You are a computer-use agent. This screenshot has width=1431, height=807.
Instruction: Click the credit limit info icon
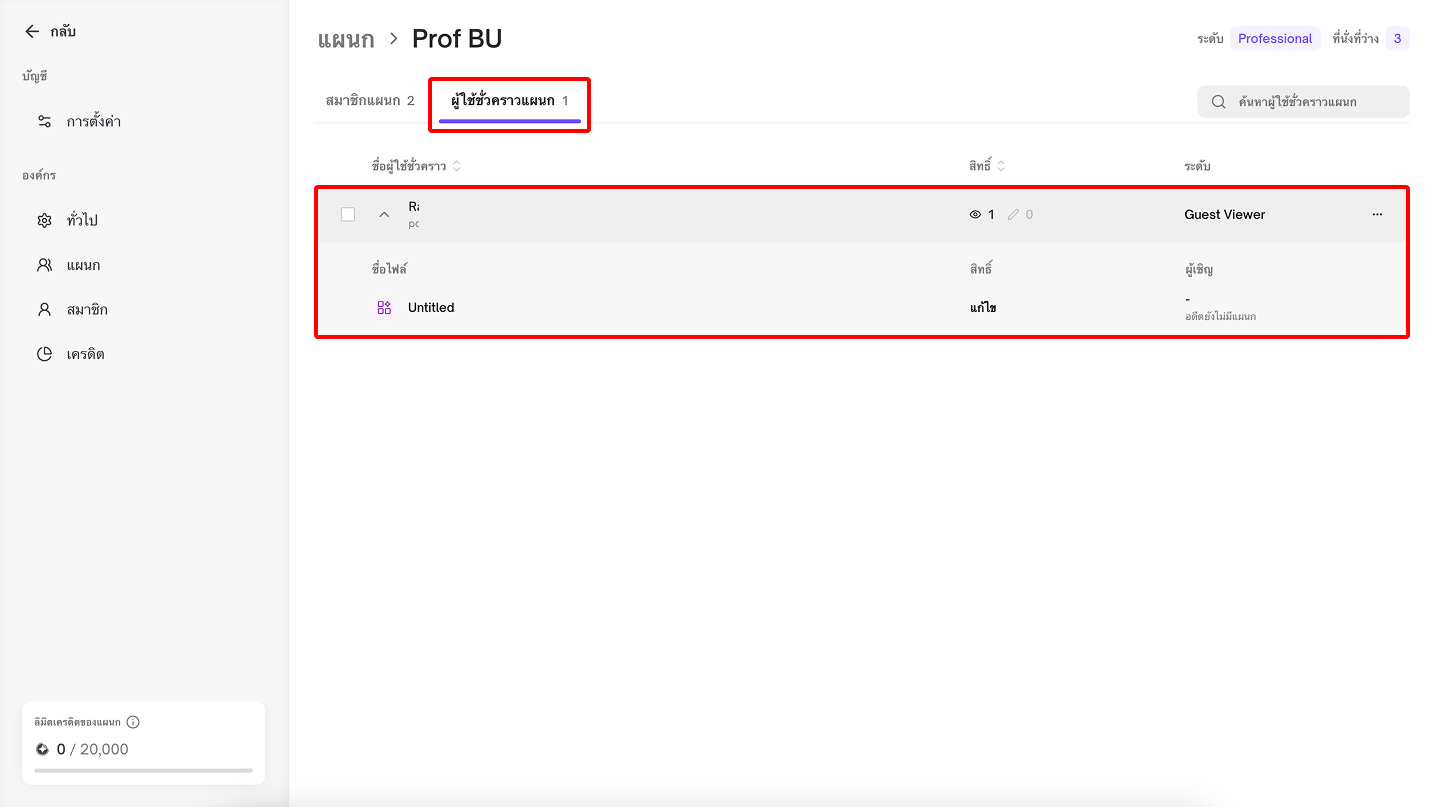[x=133, y=722]
